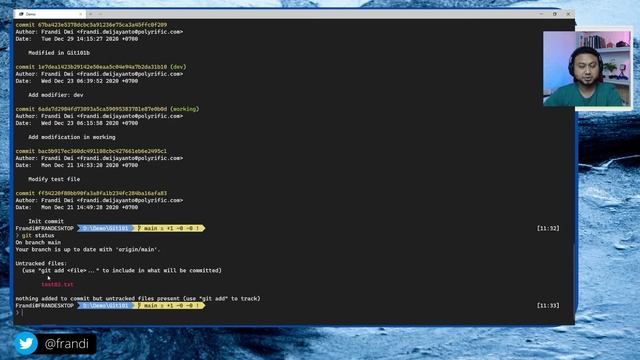Image resolution: width=640 pixels, height=360 pixels.
Task: Click the 'Init commit' message
Action: point(46,221)
